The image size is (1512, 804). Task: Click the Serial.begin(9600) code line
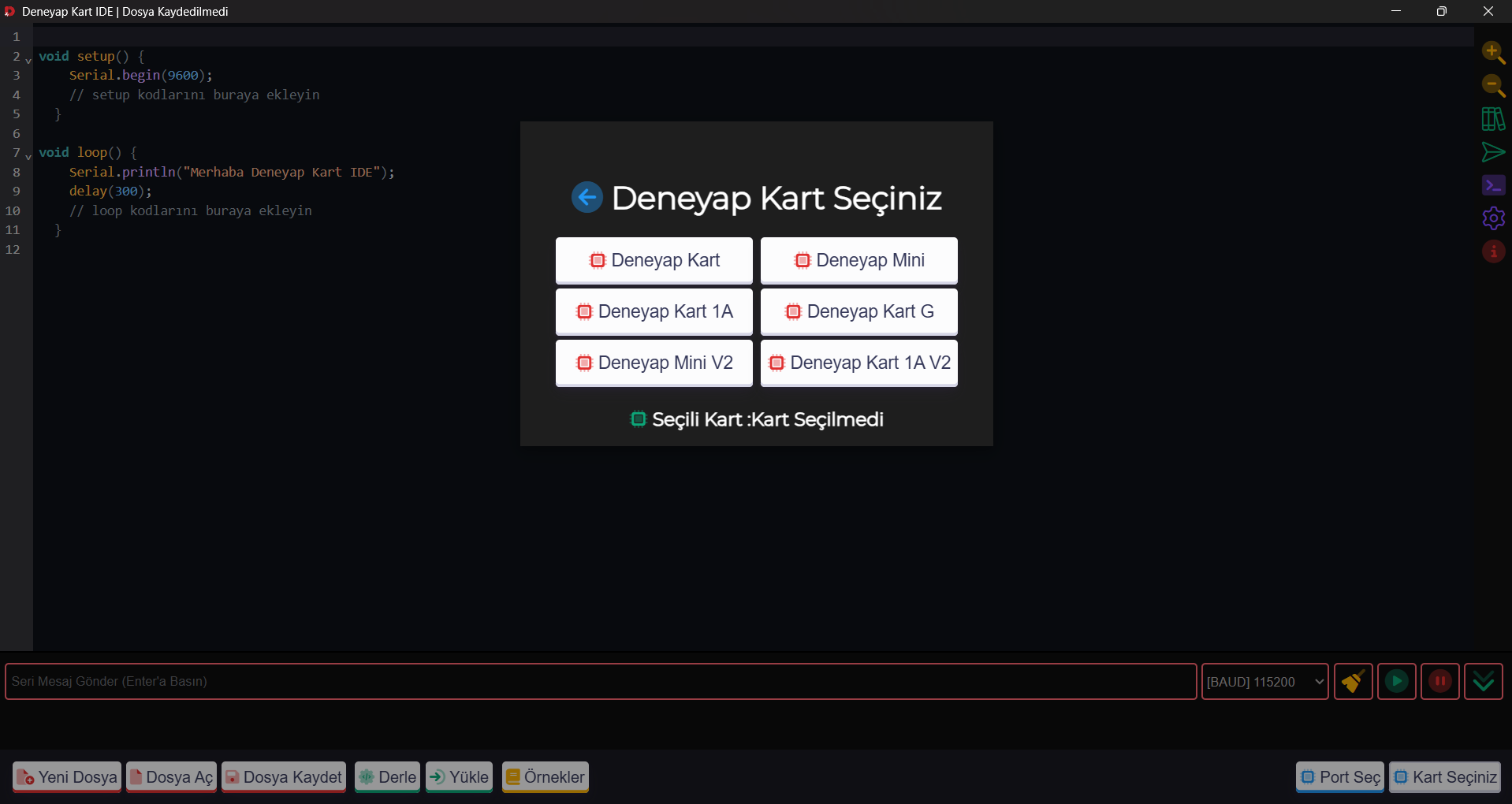140,75
